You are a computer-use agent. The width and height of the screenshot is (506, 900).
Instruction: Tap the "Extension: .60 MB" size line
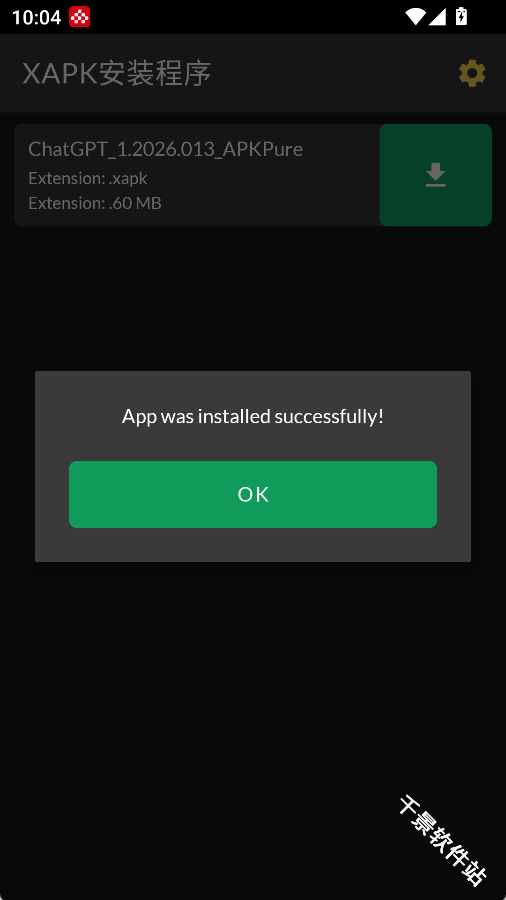pyautogui.click(x=95, y=203)
